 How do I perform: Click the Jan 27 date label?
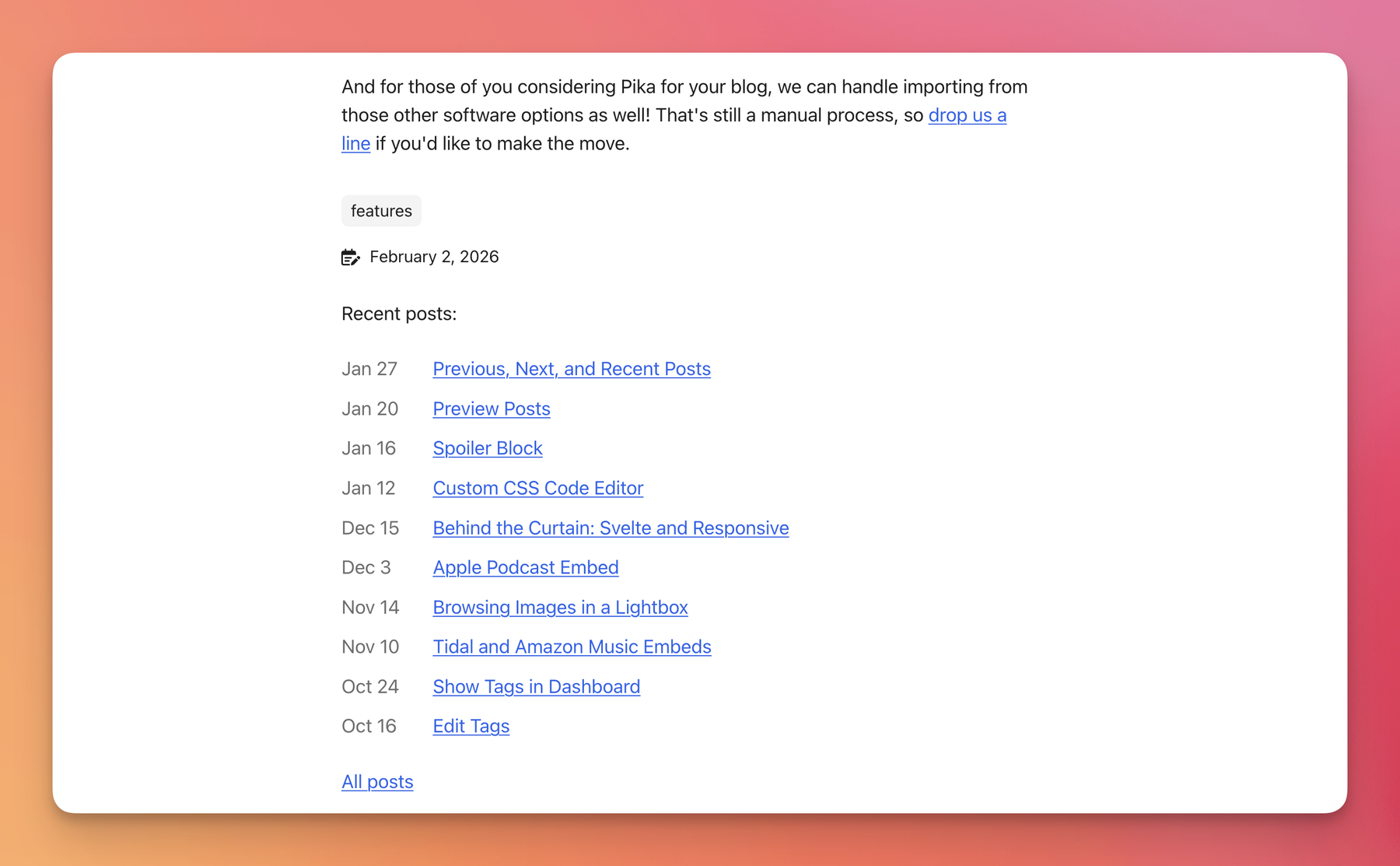(369, 369)
